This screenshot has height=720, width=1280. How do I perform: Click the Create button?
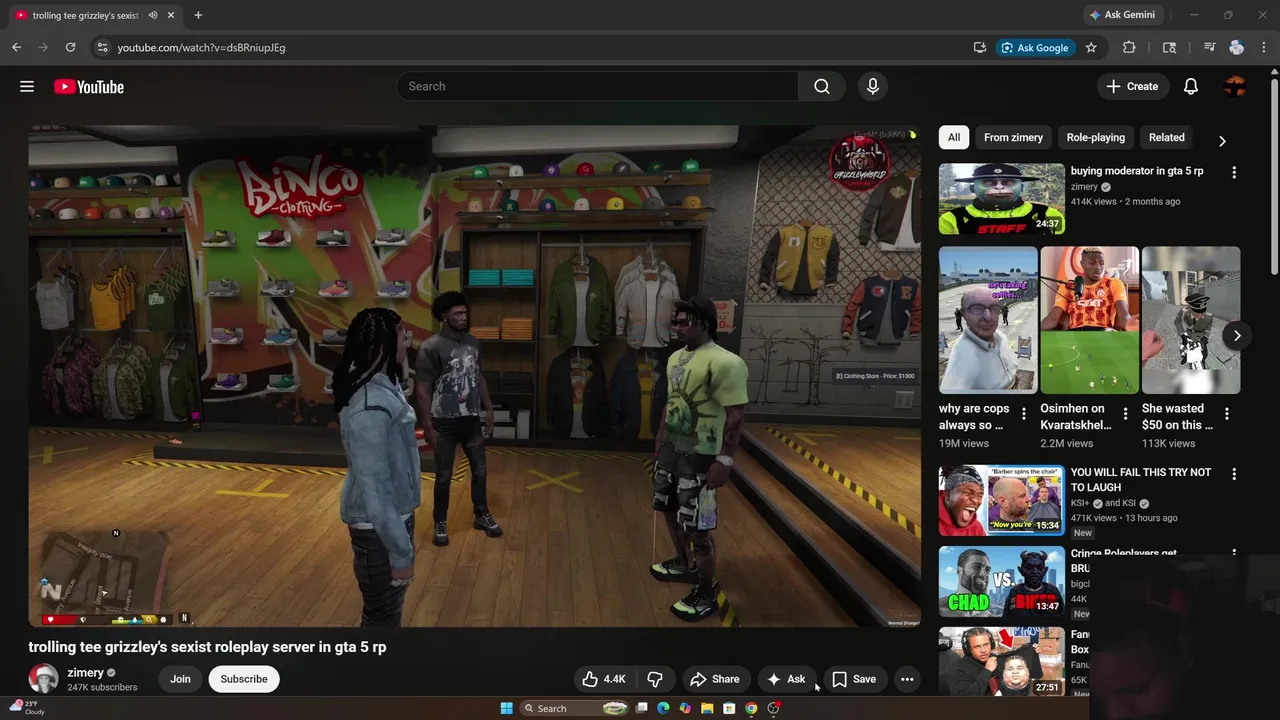coord(1133,87)
